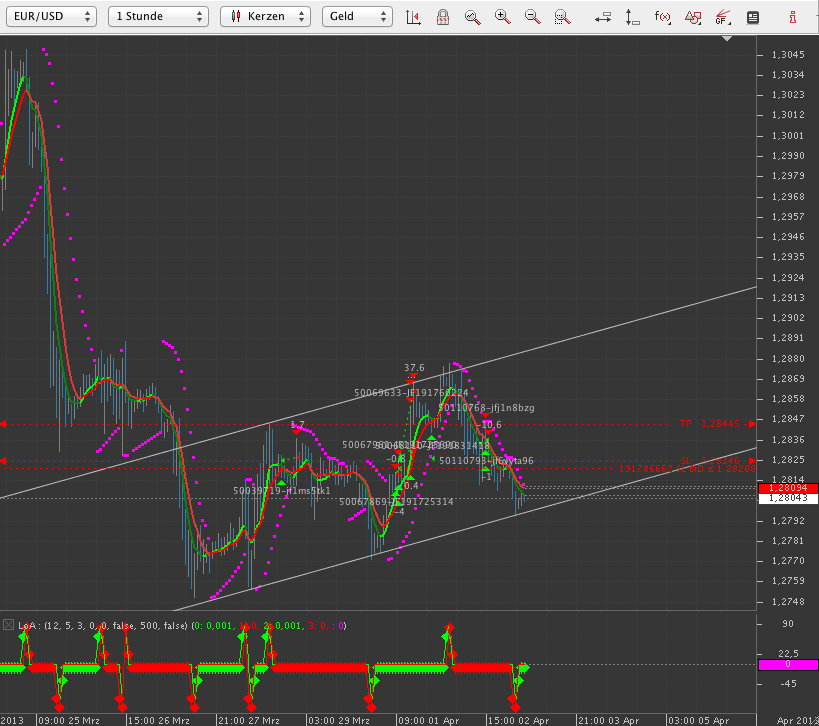The image size is (819, 726).
Task: Click the white 1,28043 price tag
Action: (x=788, y=498)
